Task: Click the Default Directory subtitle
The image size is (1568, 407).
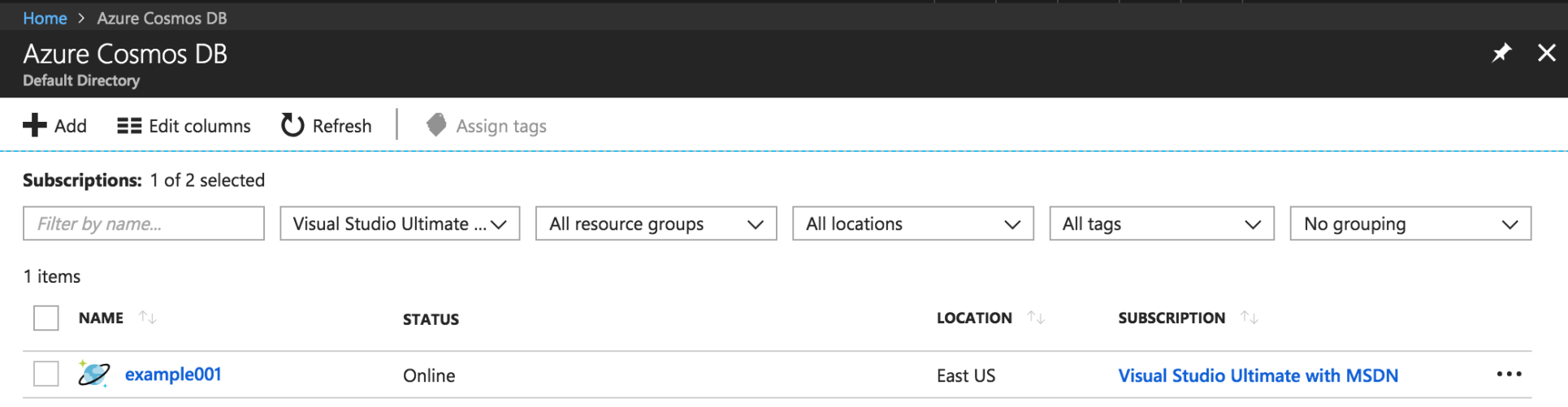Action: click(81, 80)
